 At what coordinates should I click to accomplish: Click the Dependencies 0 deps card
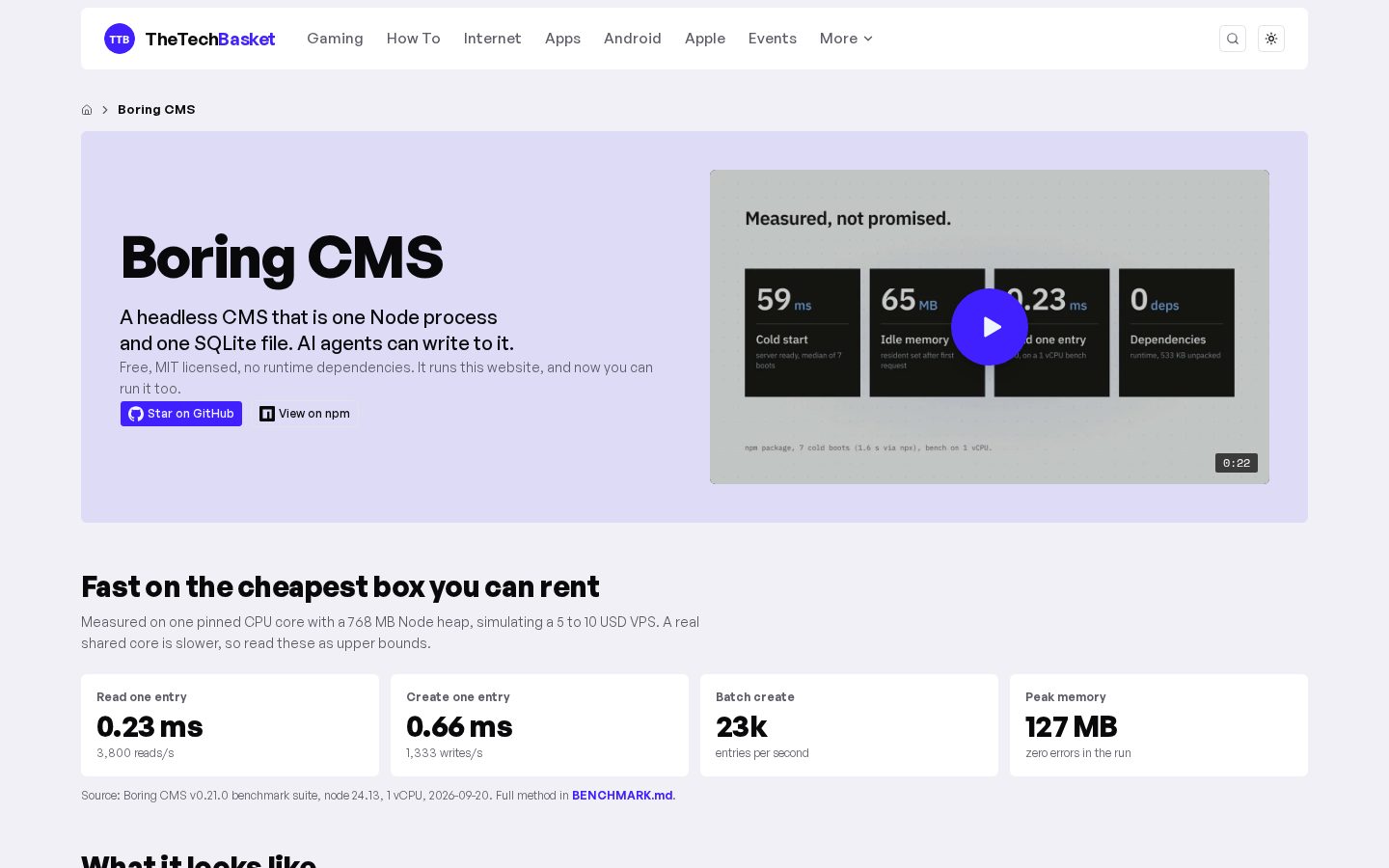[1177, 333]
